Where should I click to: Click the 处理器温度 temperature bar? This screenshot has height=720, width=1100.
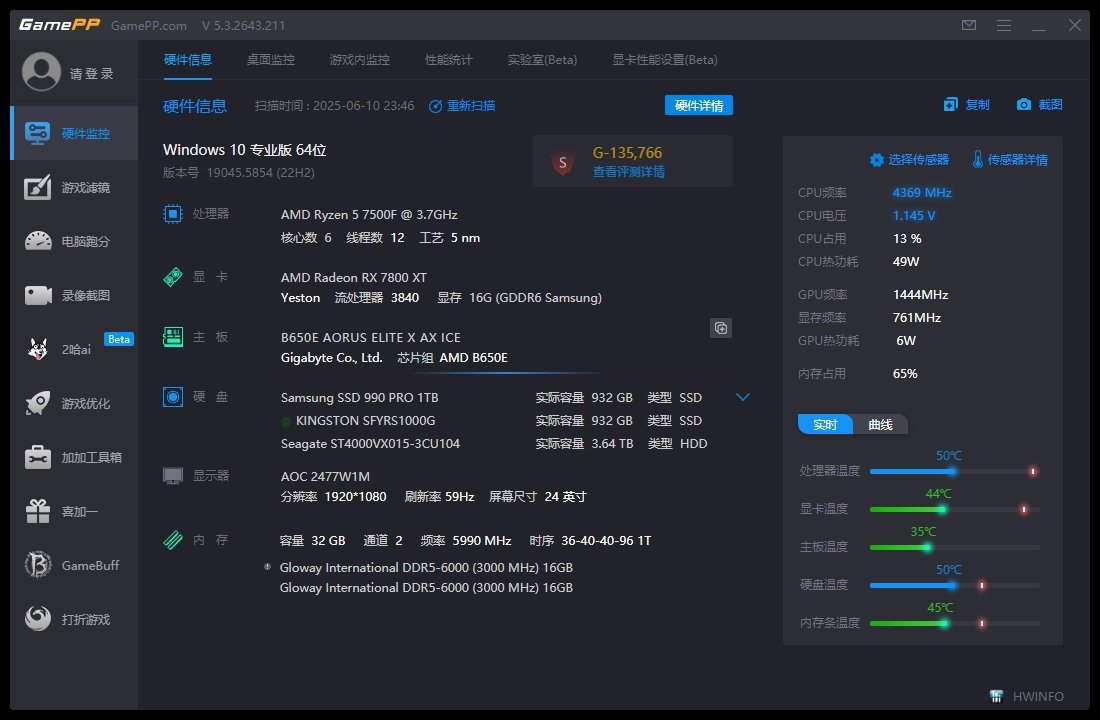pyautogui.click(x=954, y=471)
